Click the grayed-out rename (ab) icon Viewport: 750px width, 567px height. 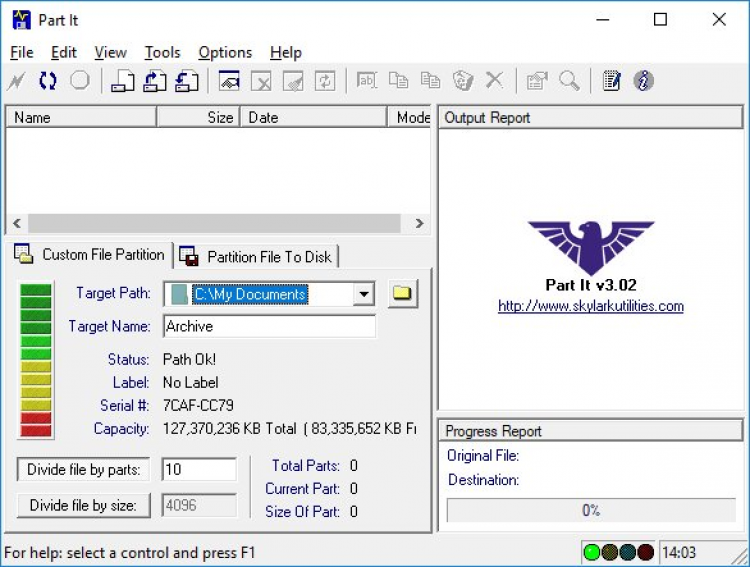[x=367, y=80]
